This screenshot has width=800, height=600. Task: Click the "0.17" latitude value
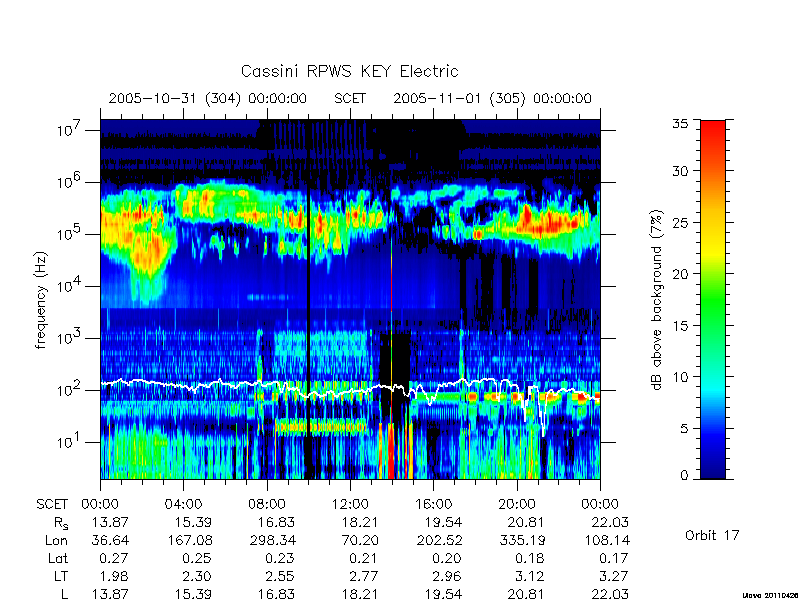[x=614, y=558]
